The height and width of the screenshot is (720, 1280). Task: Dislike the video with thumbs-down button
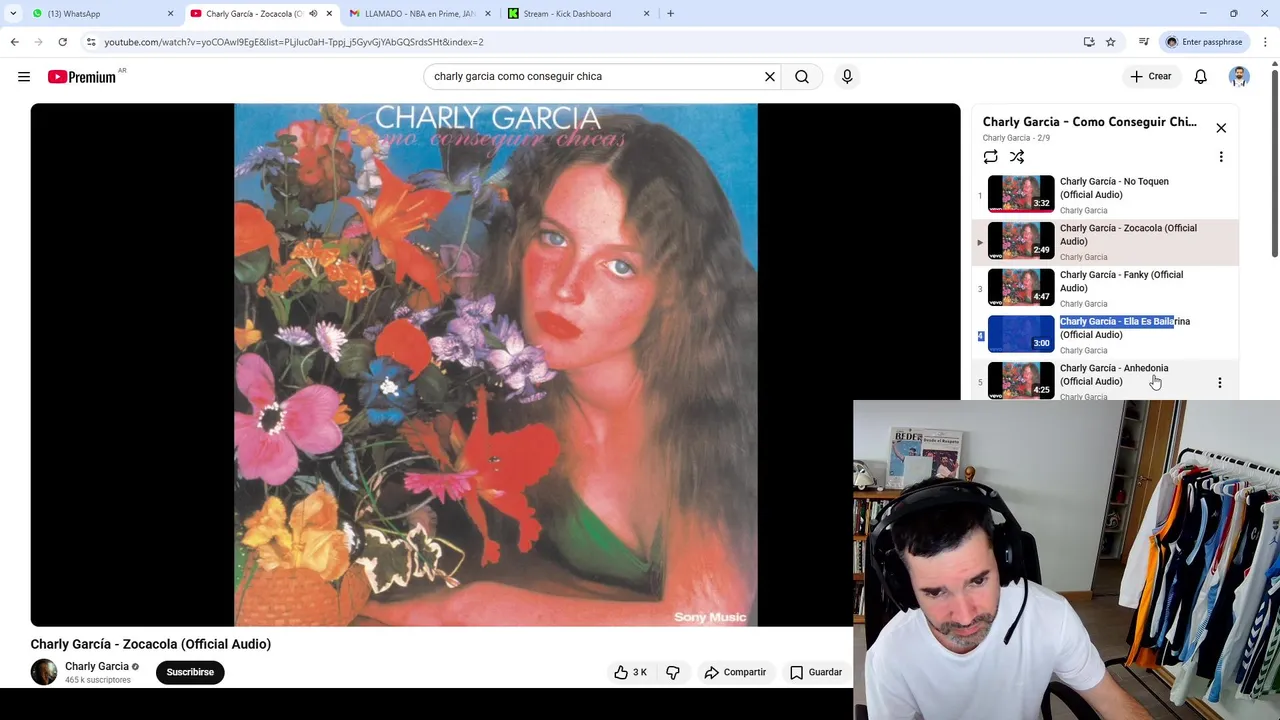(673, 672)
